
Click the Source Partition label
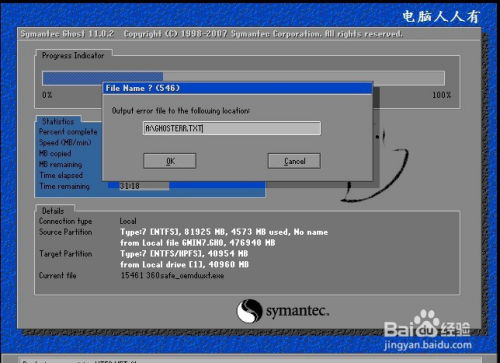point(66,232)
